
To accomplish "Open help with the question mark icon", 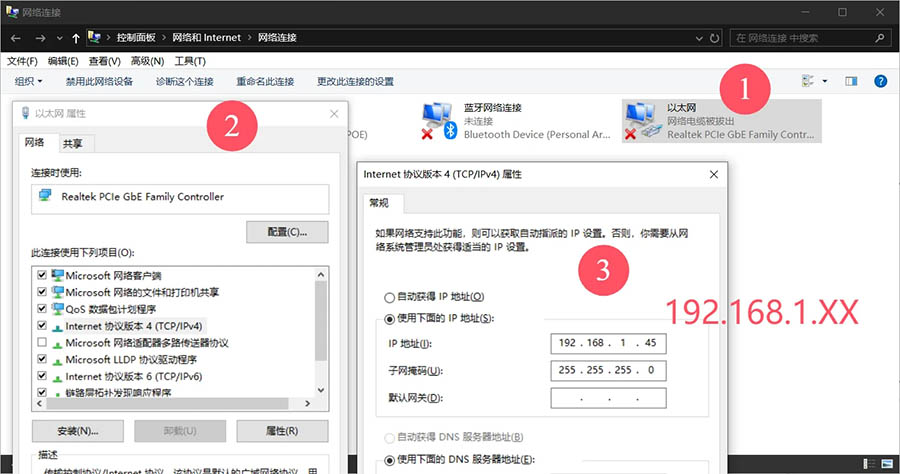I will (880, 81).
